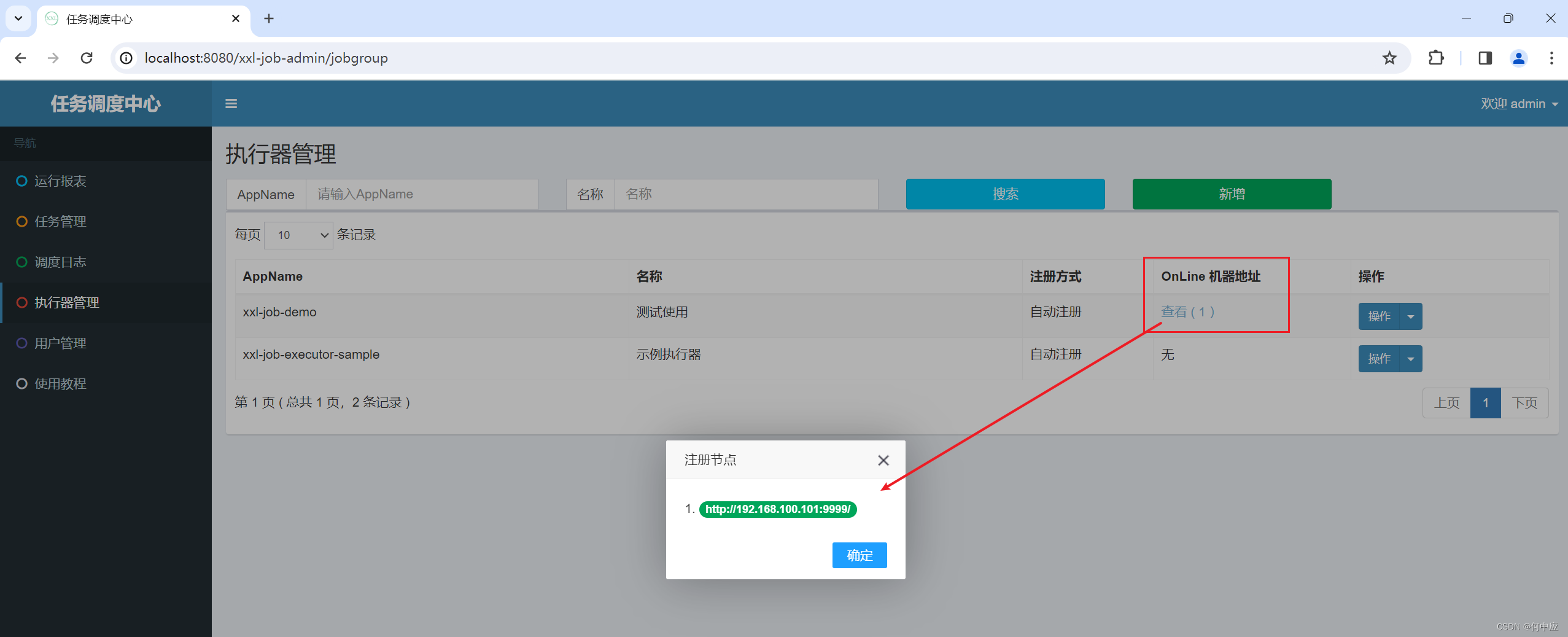Image resolution: width=1568 pixels, height=637 pixels.
Task: Click registered node address http://192.168.100.101:9999/
Action: point(778,509)
